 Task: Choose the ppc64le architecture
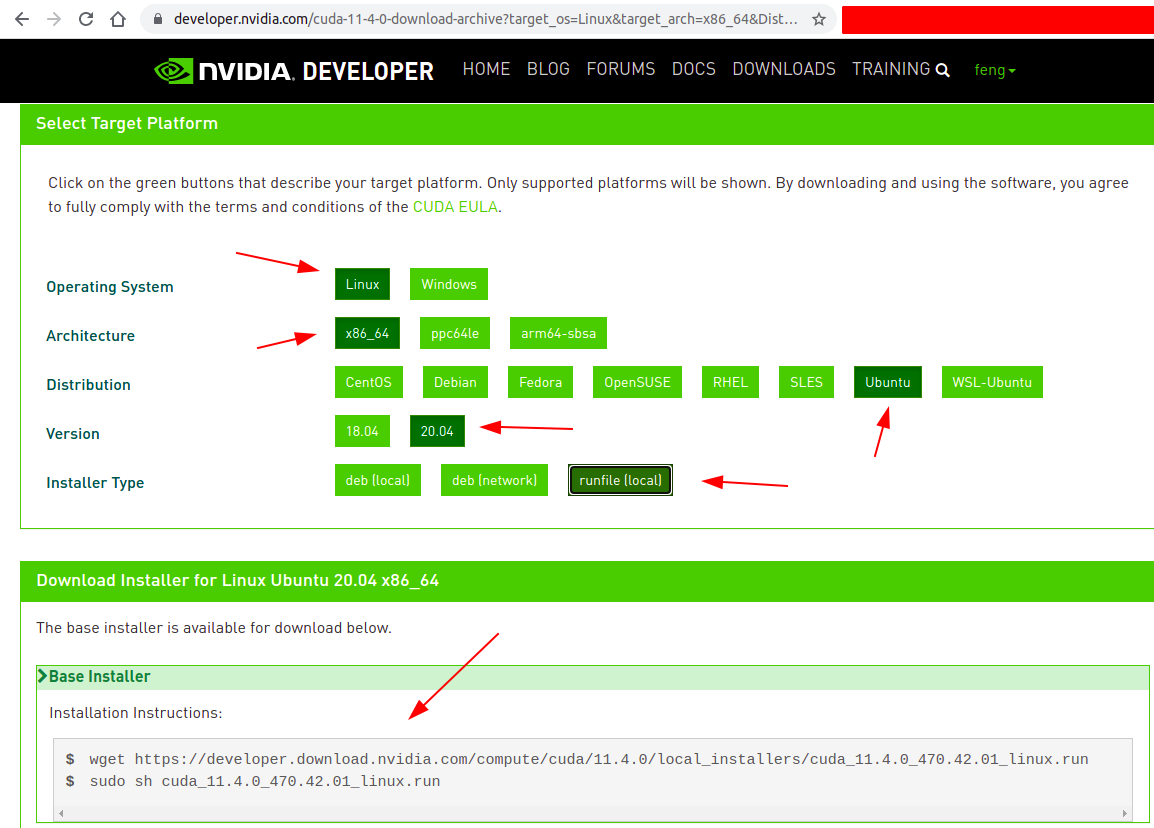pos(455,333)
